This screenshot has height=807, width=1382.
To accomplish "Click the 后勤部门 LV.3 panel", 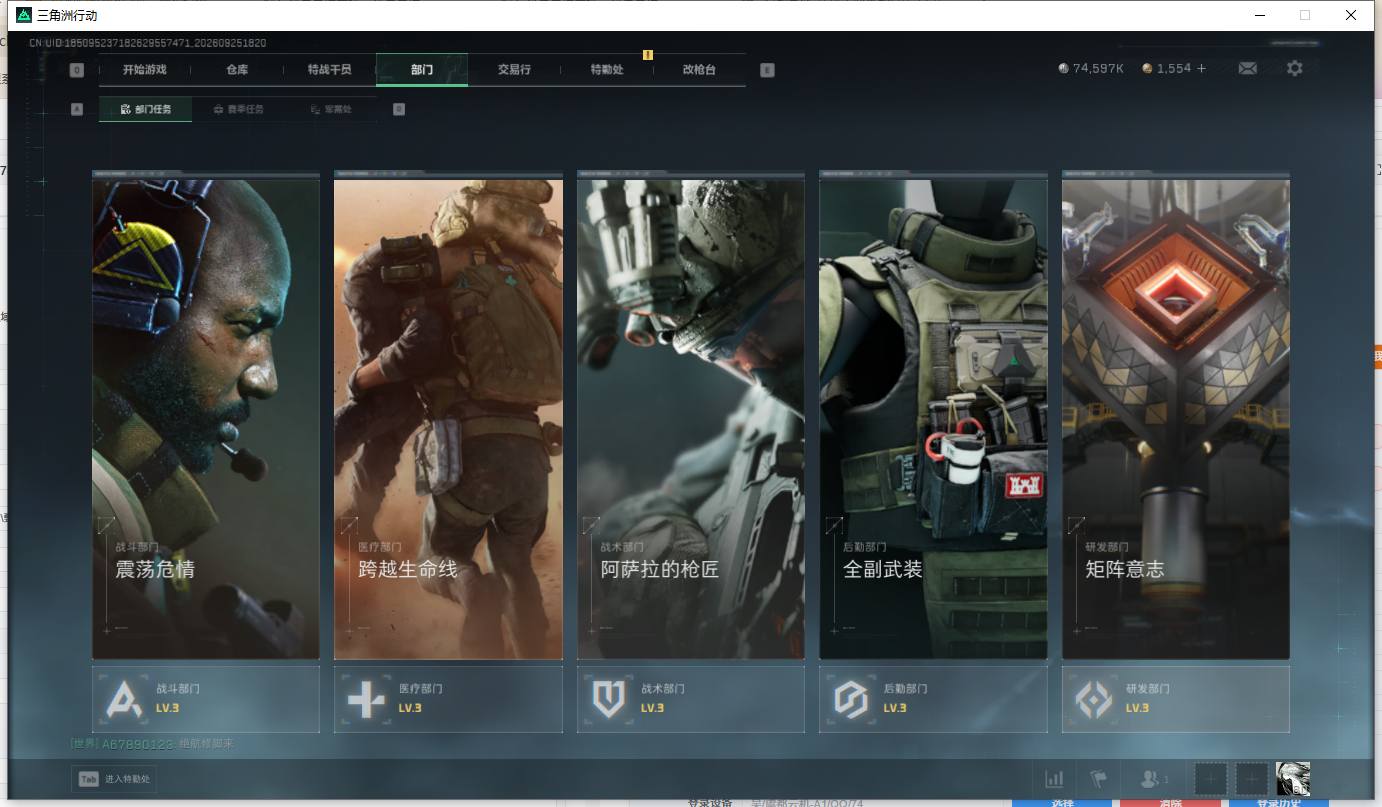I will [x=933, y=699].
